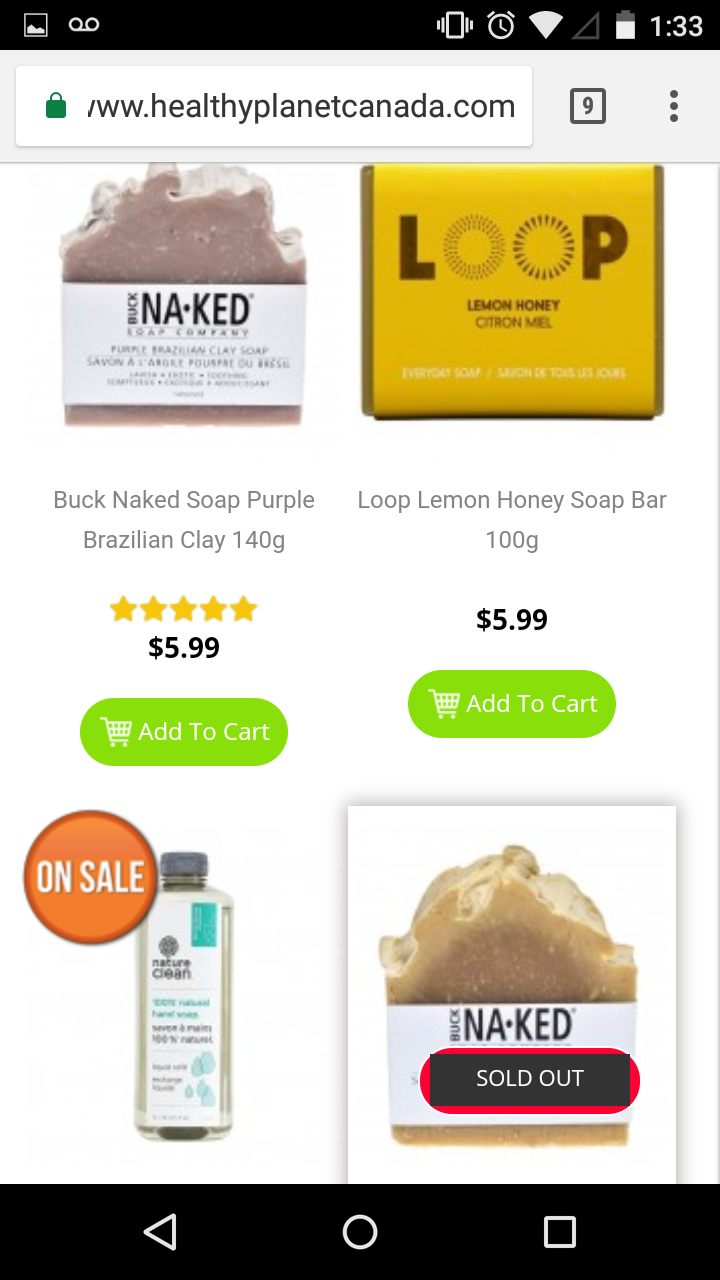Open the recent apps square button
This screenshot has width=720, height=1280.
[560, 1232]
